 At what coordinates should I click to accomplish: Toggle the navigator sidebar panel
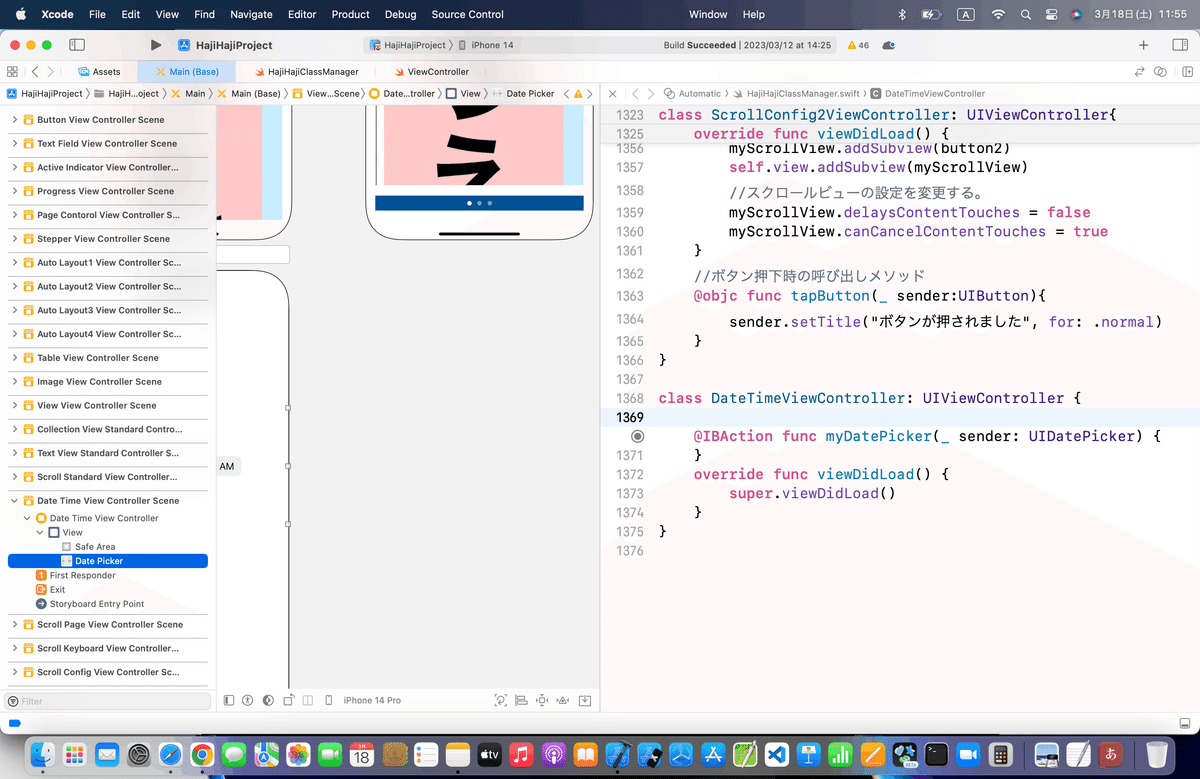[77, 45]
